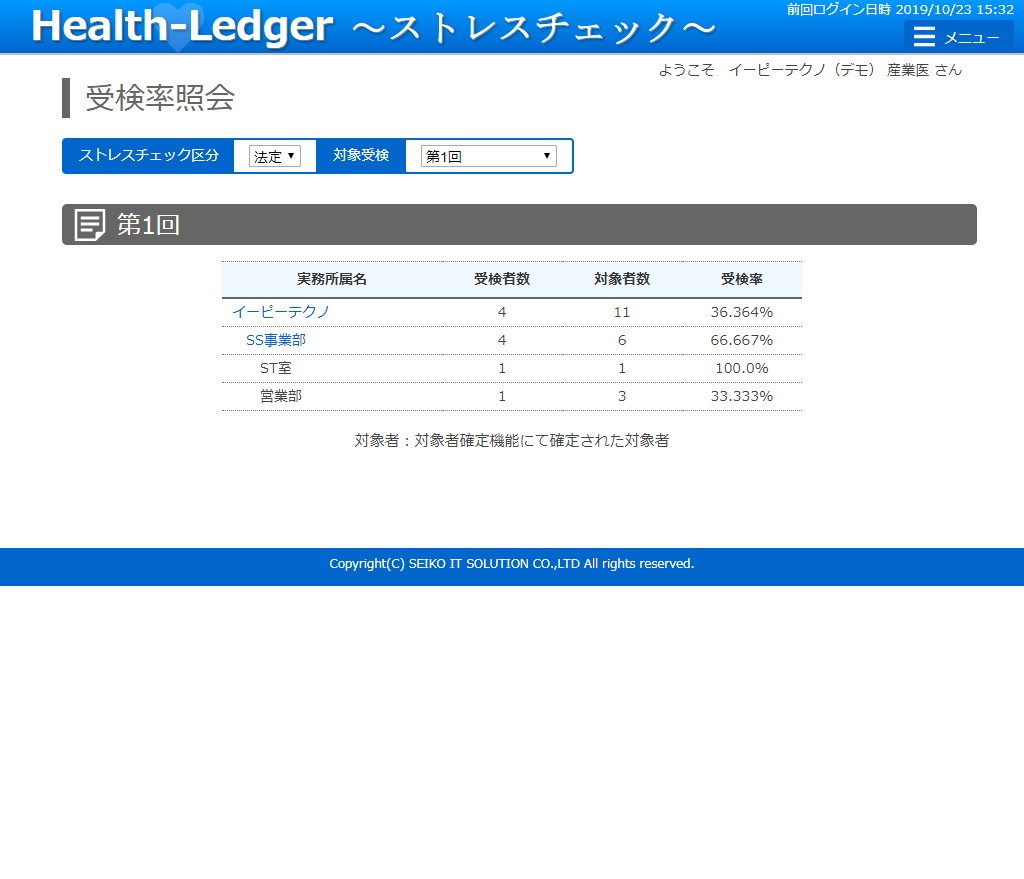Click the document icon beside 第1回 header

click(90, 225)
